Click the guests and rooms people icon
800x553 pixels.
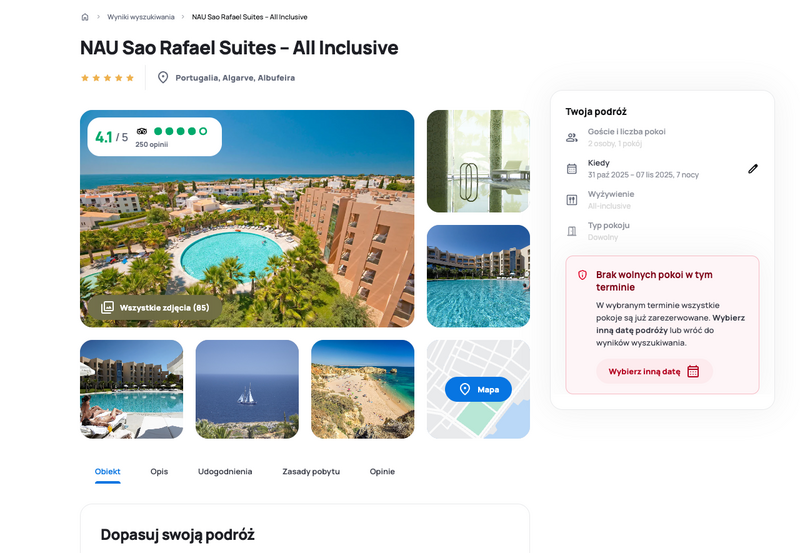pos(572,137)
